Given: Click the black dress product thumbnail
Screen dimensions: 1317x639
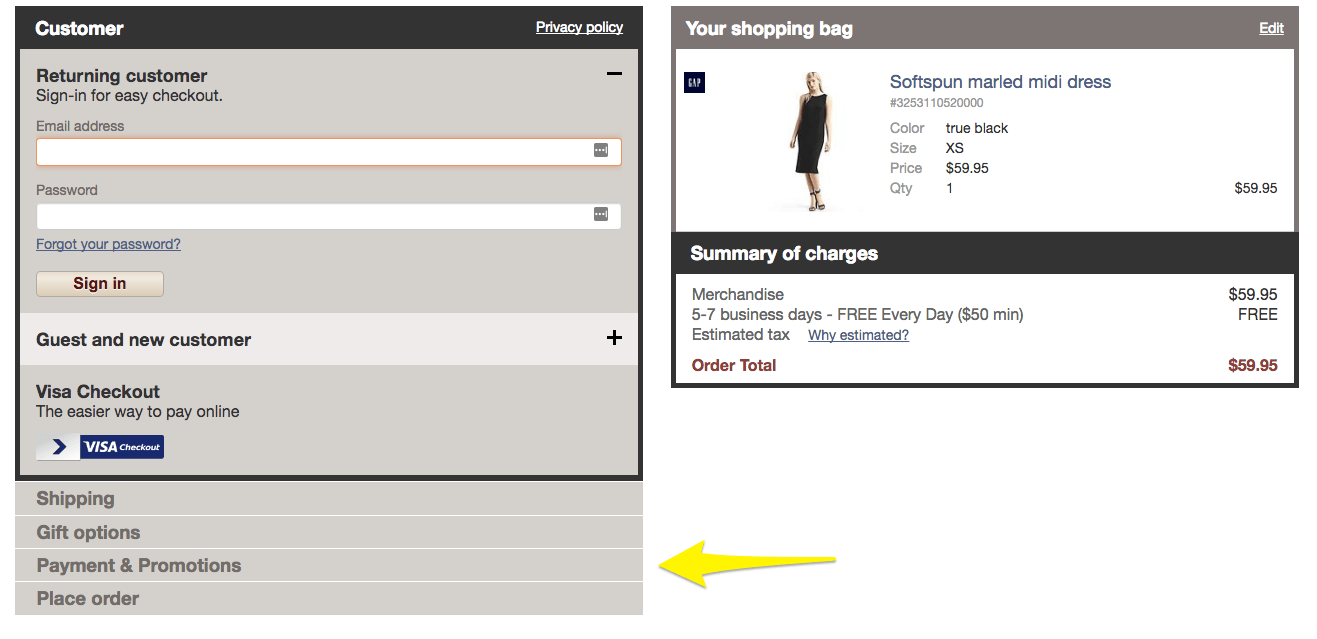Looking at the screenshot, I should coord(810,140).
